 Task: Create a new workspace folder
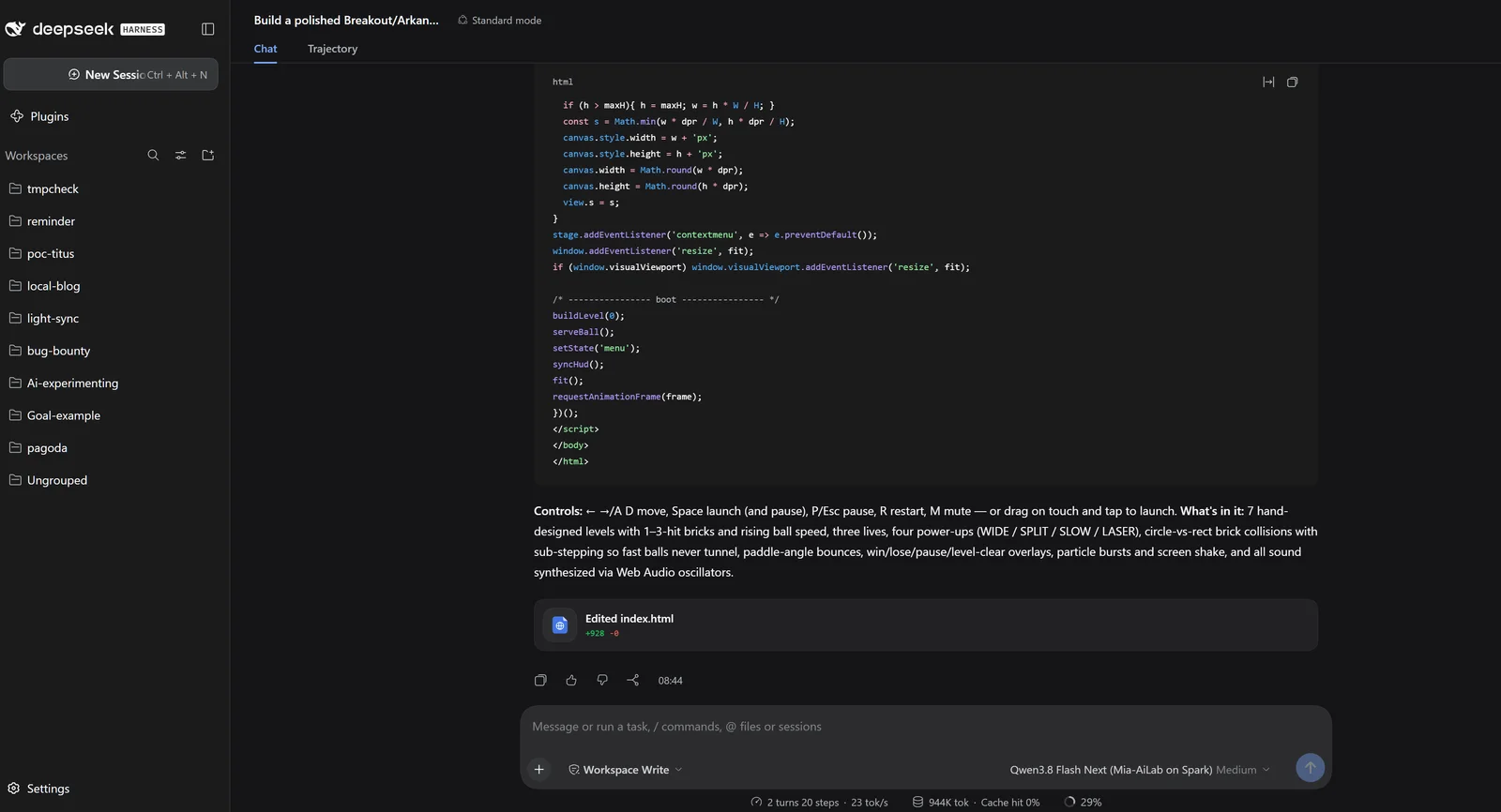(x=208, y=155)
